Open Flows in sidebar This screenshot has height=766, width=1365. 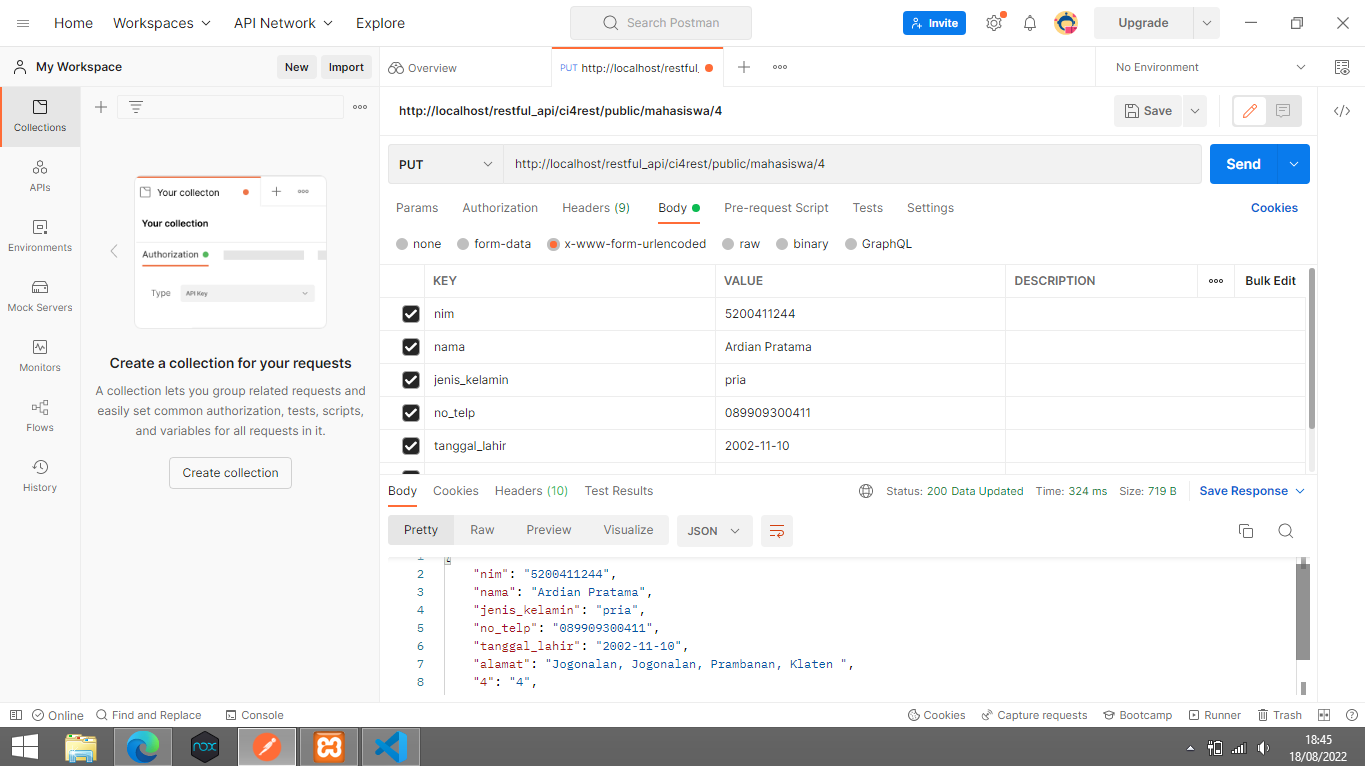[40, 417]
